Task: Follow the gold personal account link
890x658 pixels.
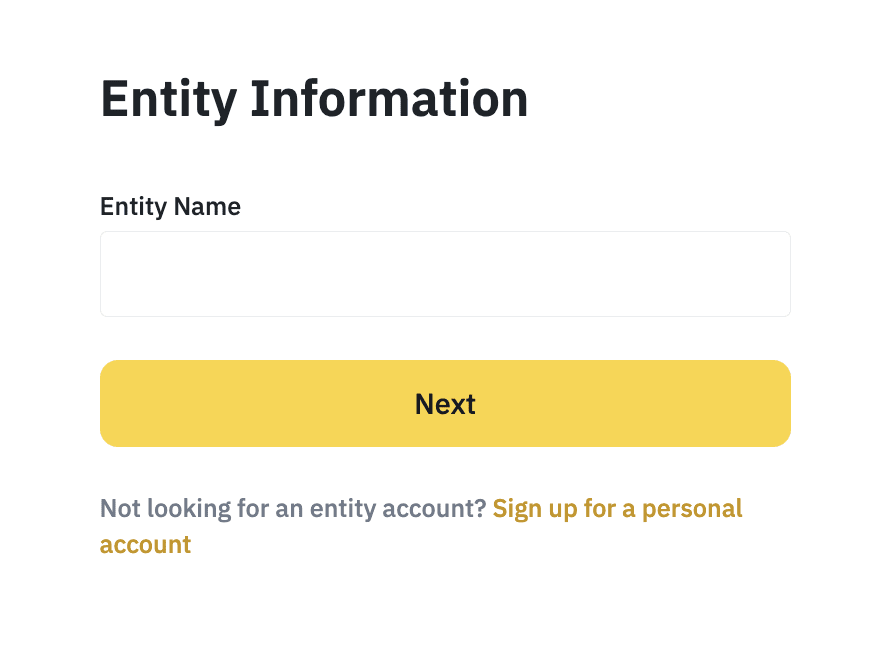Action: [x=617, y=508]
